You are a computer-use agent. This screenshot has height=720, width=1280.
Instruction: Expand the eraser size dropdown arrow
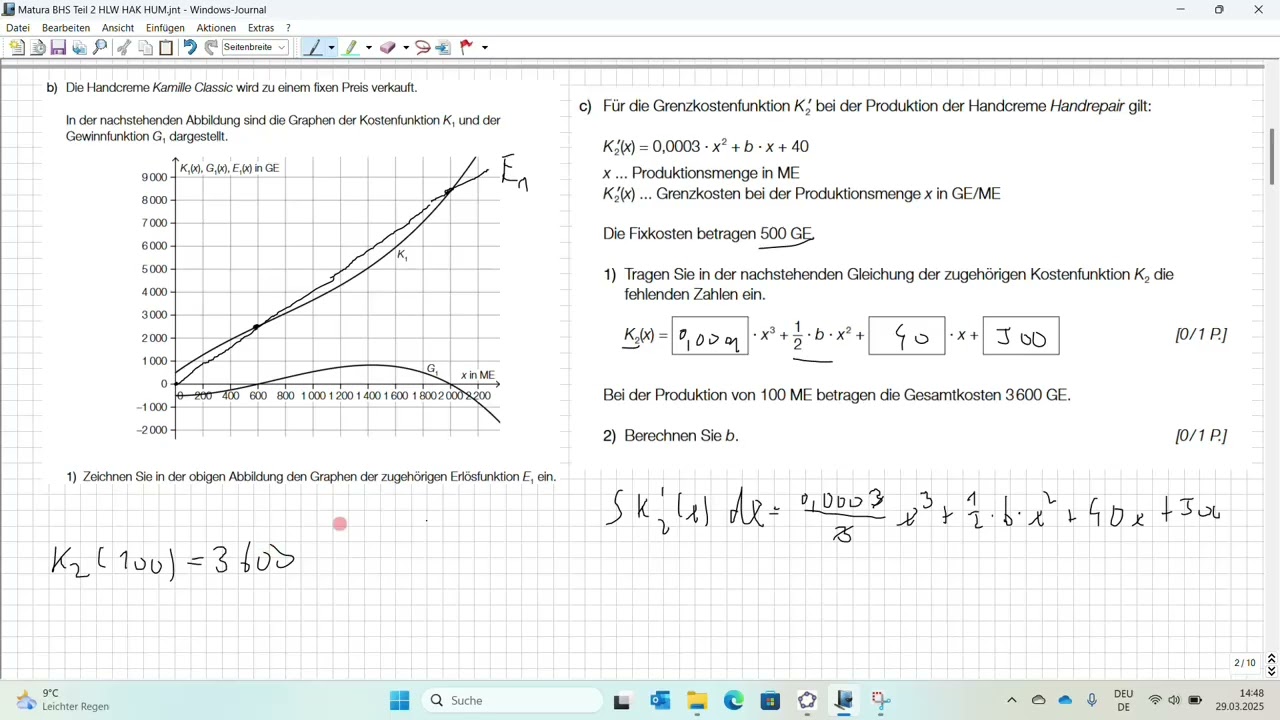pyautogui.click(x=406, y=47)
